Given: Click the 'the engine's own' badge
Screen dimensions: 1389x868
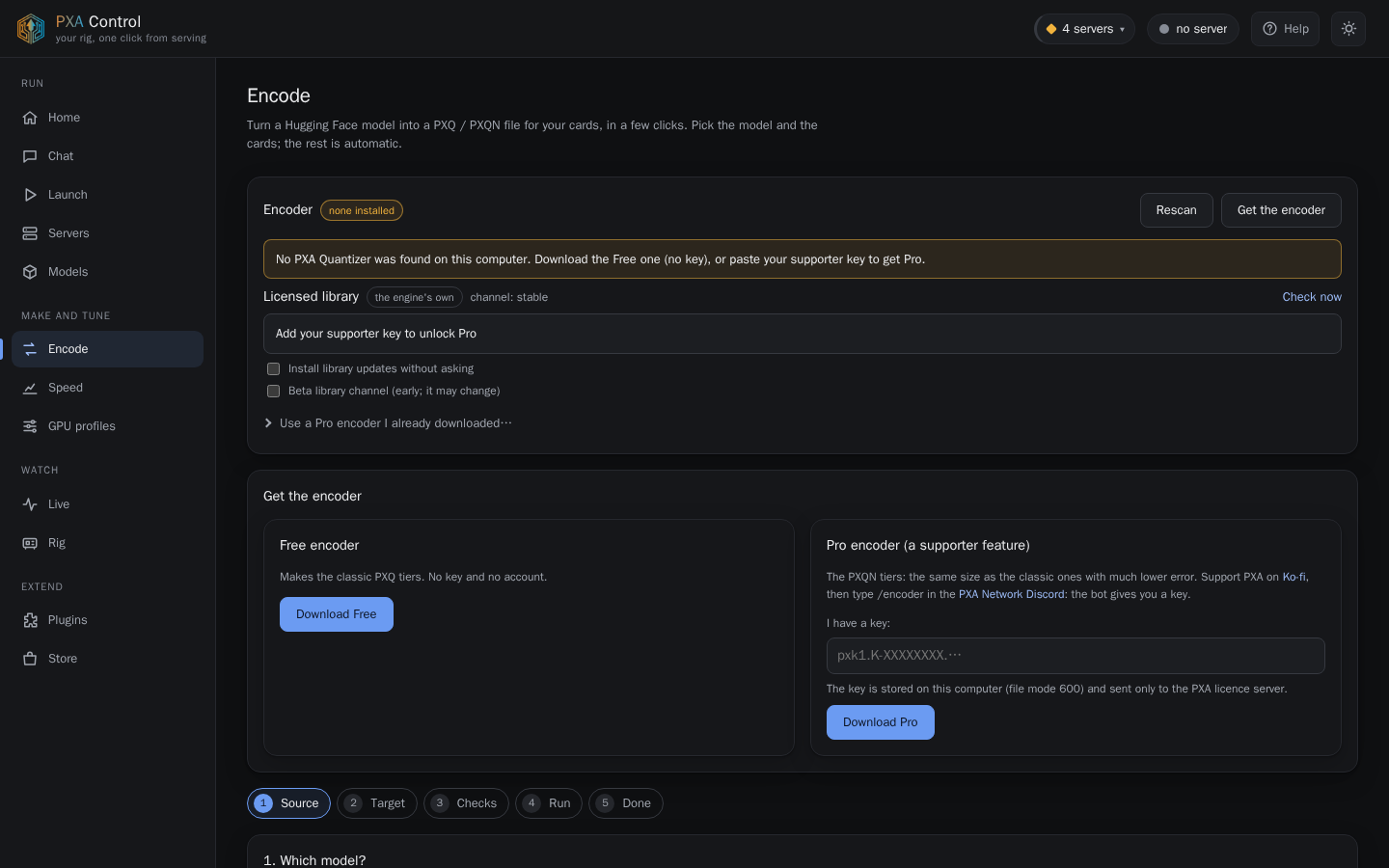Looking at the screenshot, I should pyautogui.click(x=415, y=297).
